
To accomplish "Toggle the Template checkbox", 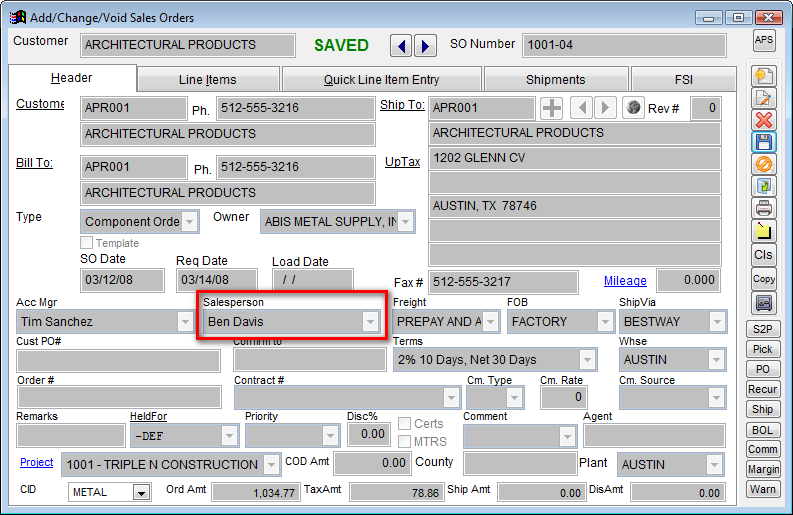I will 87,243.
